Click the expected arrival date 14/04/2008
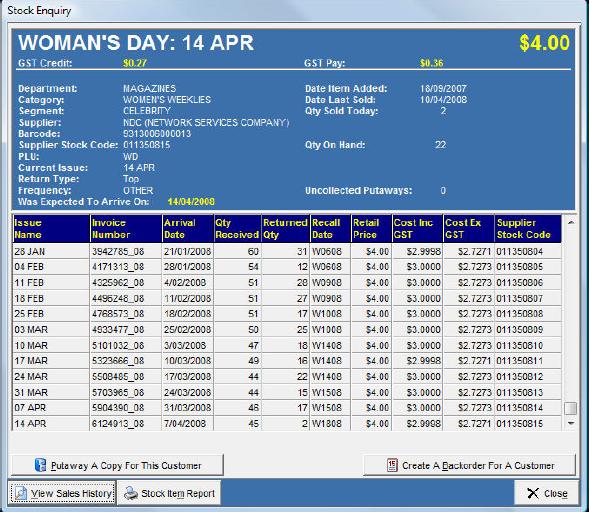 coord(191,202)
